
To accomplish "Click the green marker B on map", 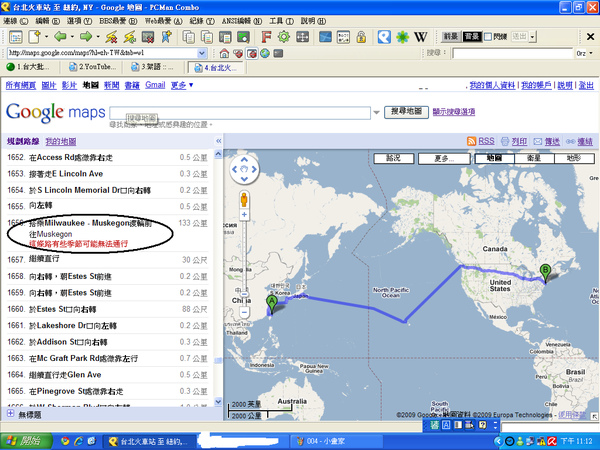I will tap(545, 273).
